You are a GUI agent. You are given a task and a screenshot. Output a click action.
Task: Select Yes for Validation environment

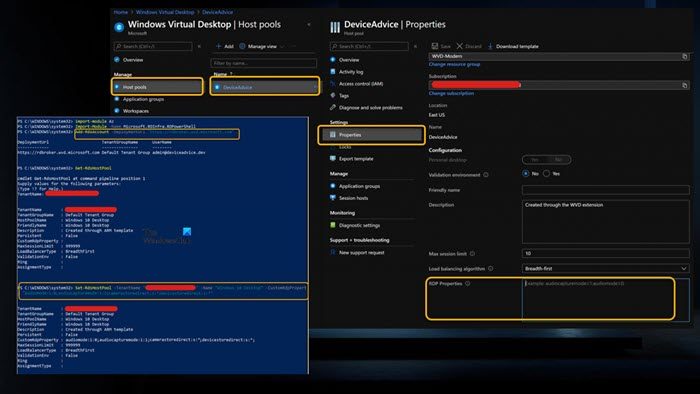[x=546, y=174]
